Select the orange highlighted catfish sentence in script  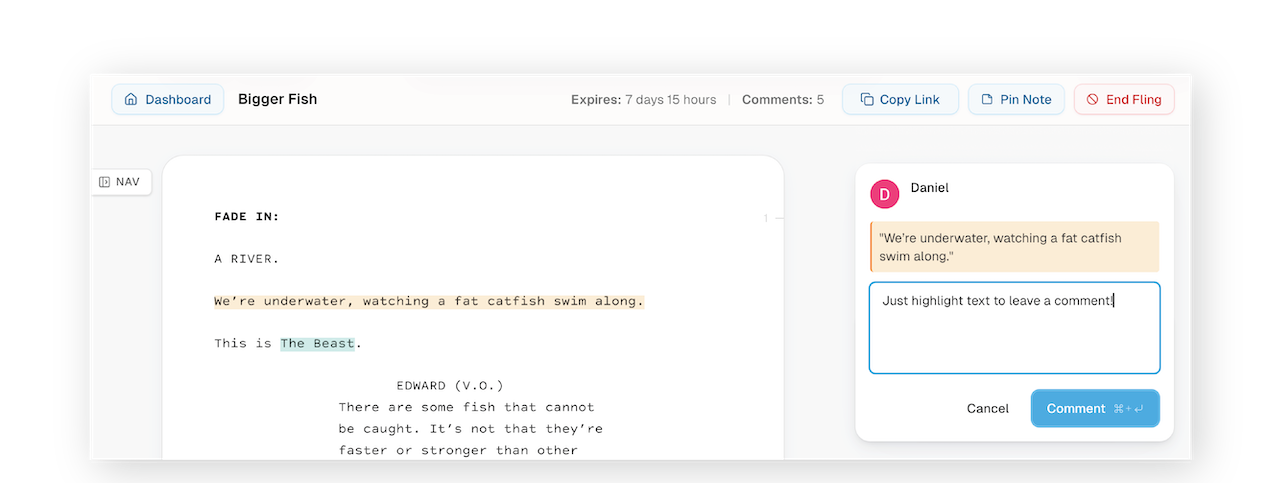429,301
